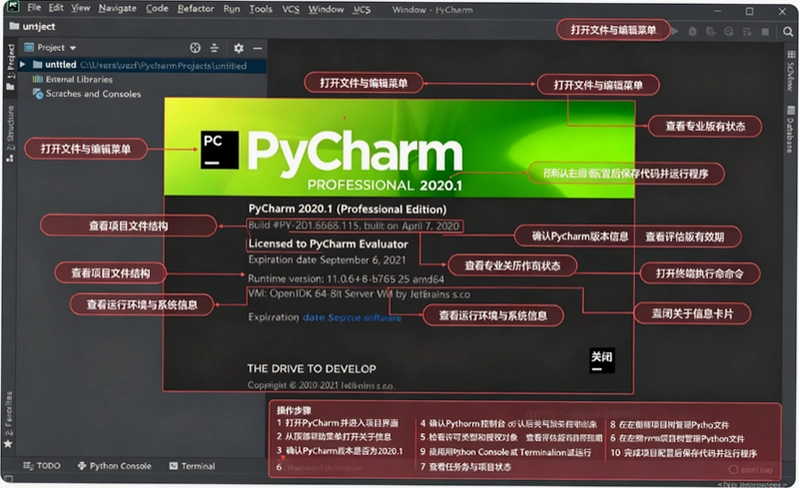Click the TODO list icon in bottom bar
Image resolution: width=799 pixels, height=488 pixels.
28,466
